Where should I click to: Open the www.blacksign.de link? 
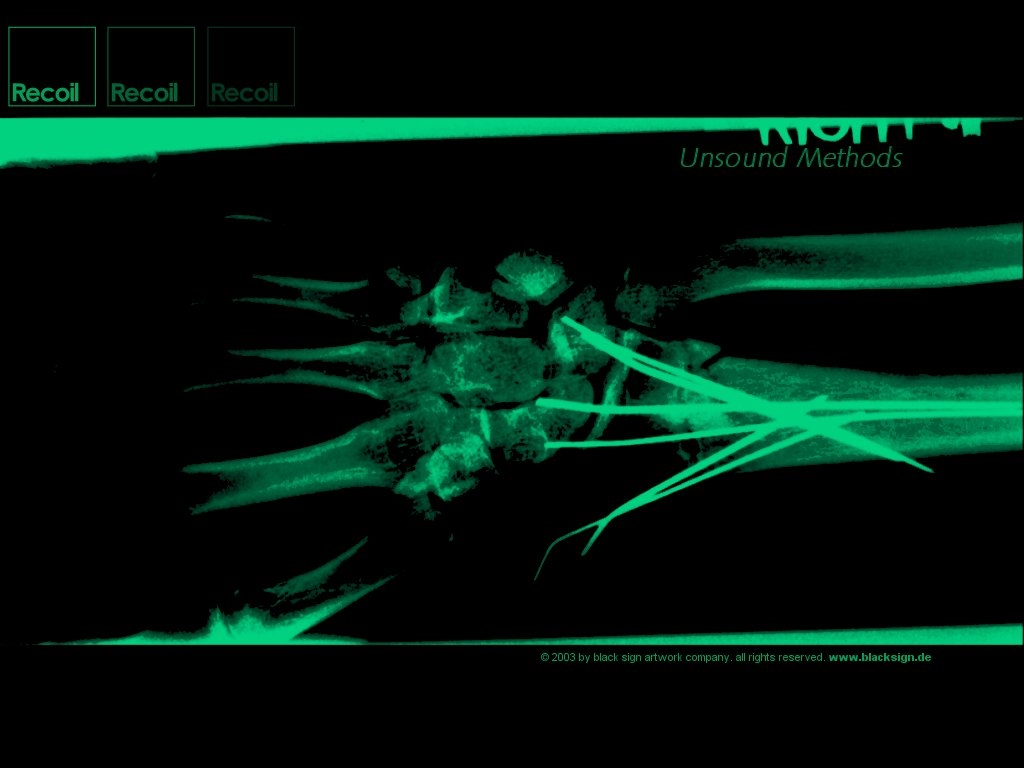coord(880,657)
